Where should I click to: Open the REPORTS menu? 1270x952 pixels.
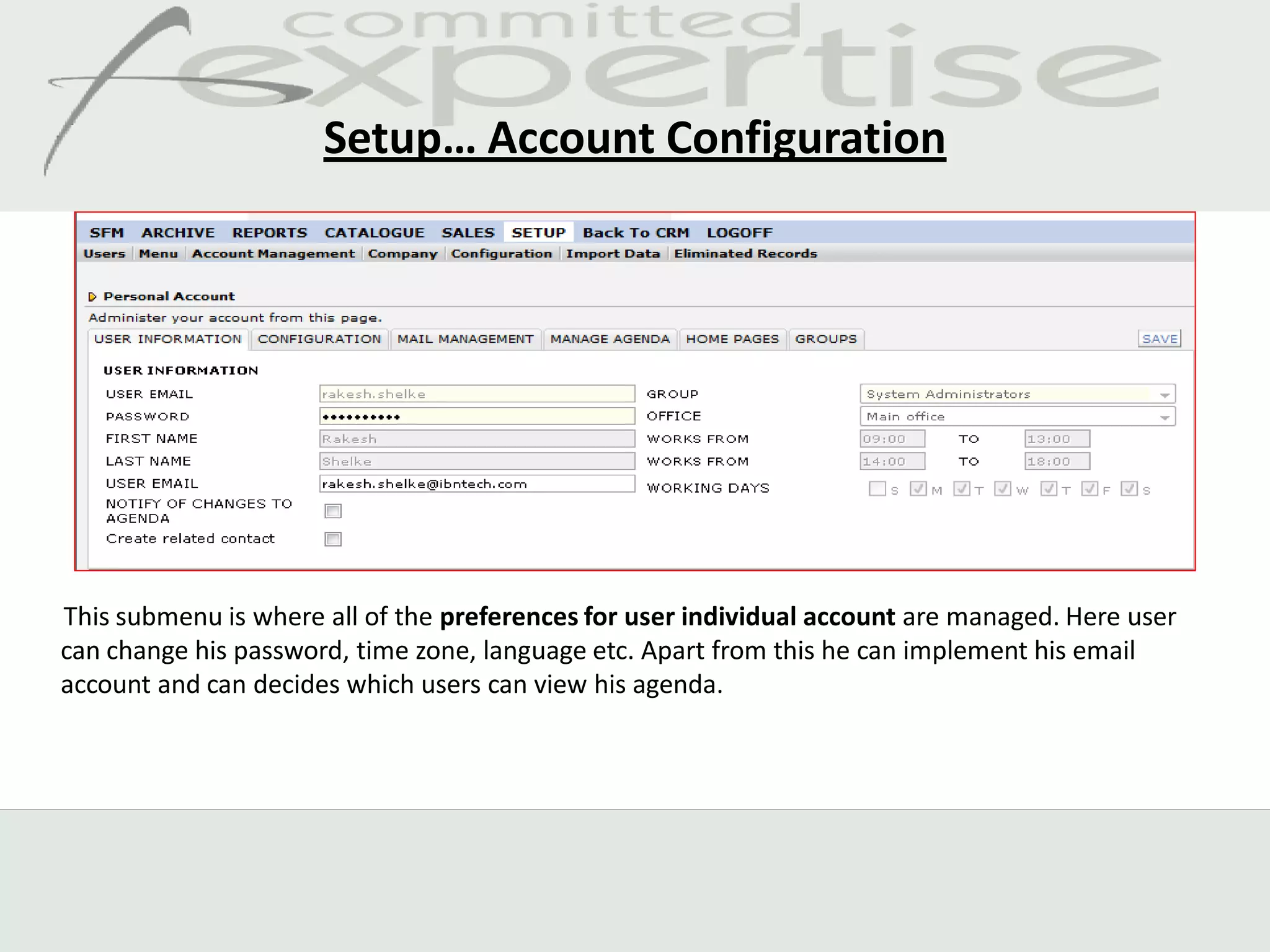(x=270, y=233)
